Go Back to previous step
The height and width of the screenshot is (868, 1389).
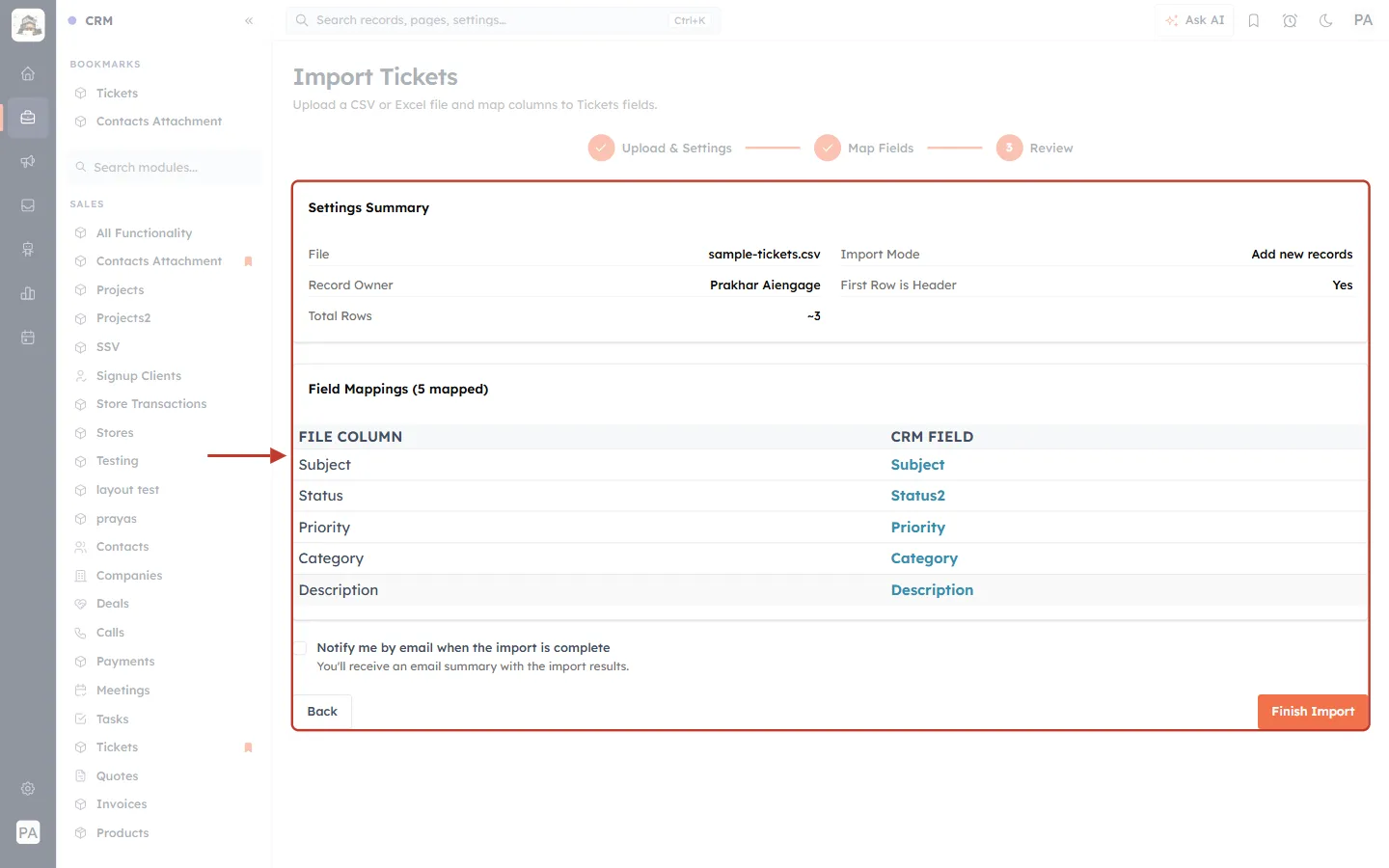(322, 712)
